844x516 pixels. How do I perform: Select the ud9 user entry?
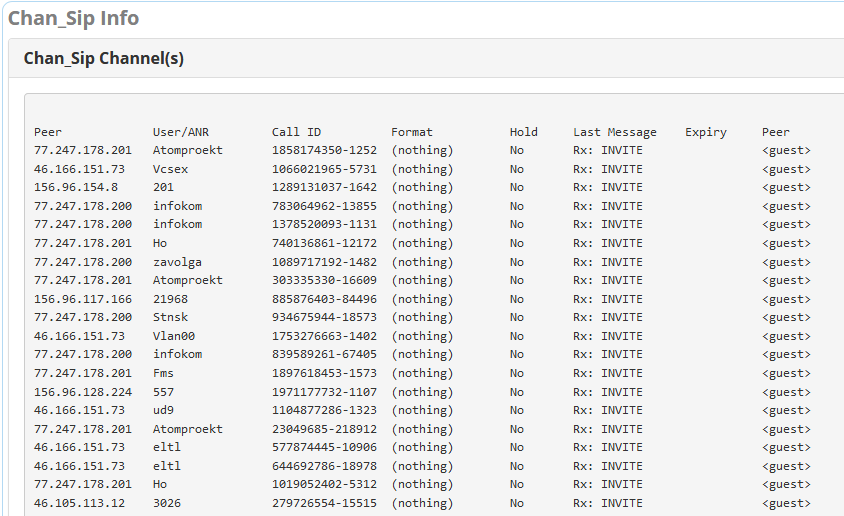164,410
